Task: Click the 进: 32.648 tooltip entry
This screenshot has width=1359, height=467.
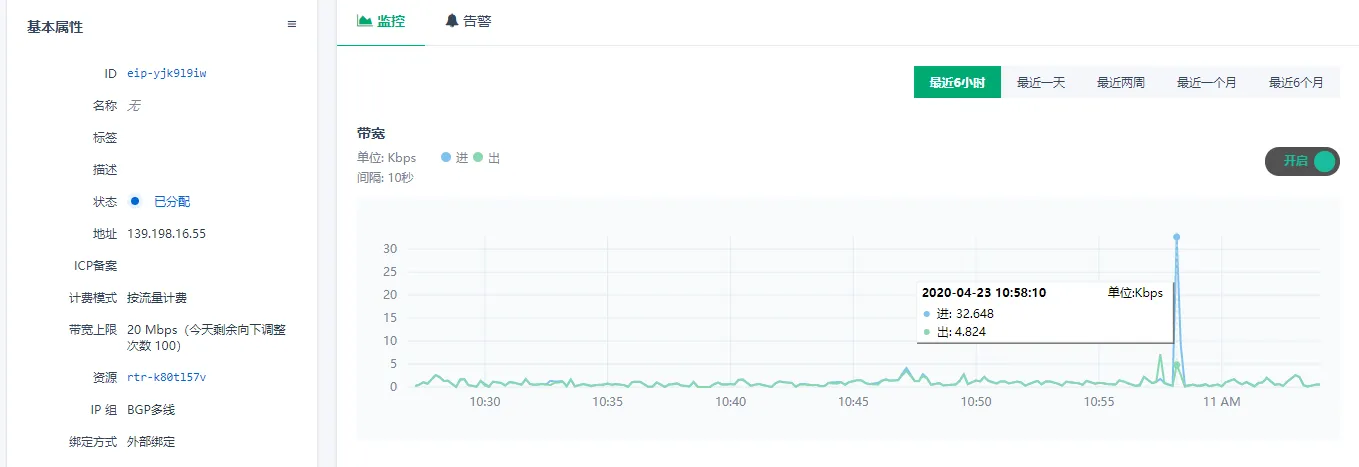Action: pos(961,314)
